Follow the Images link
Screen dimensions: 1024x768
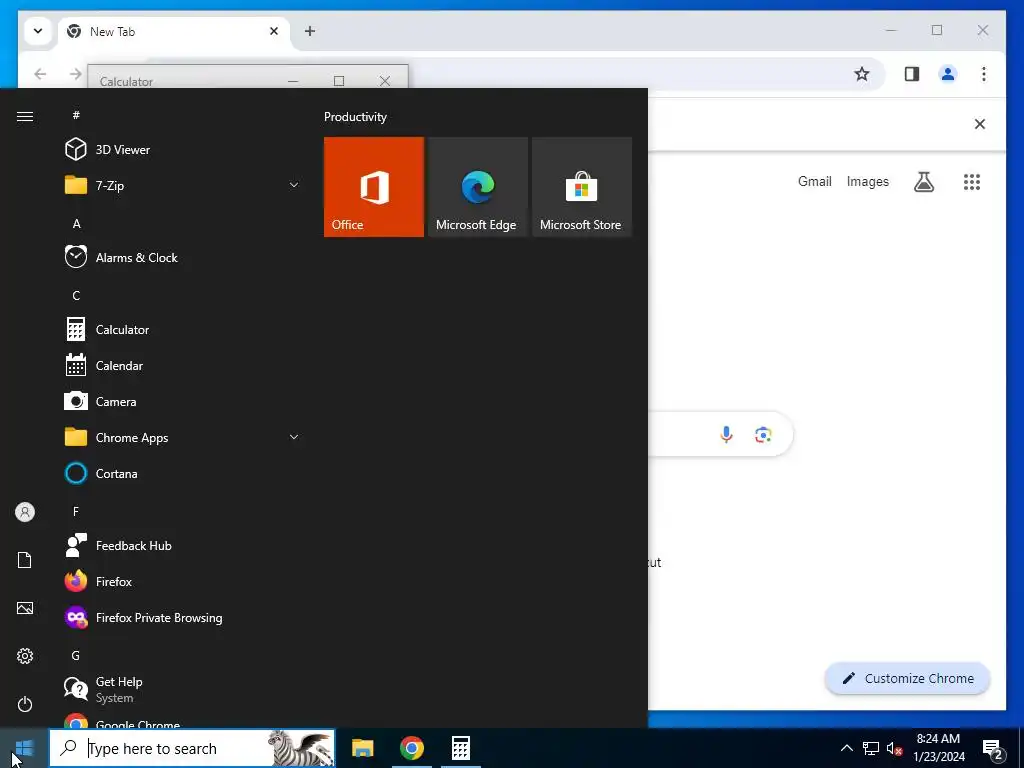point(867,182)
